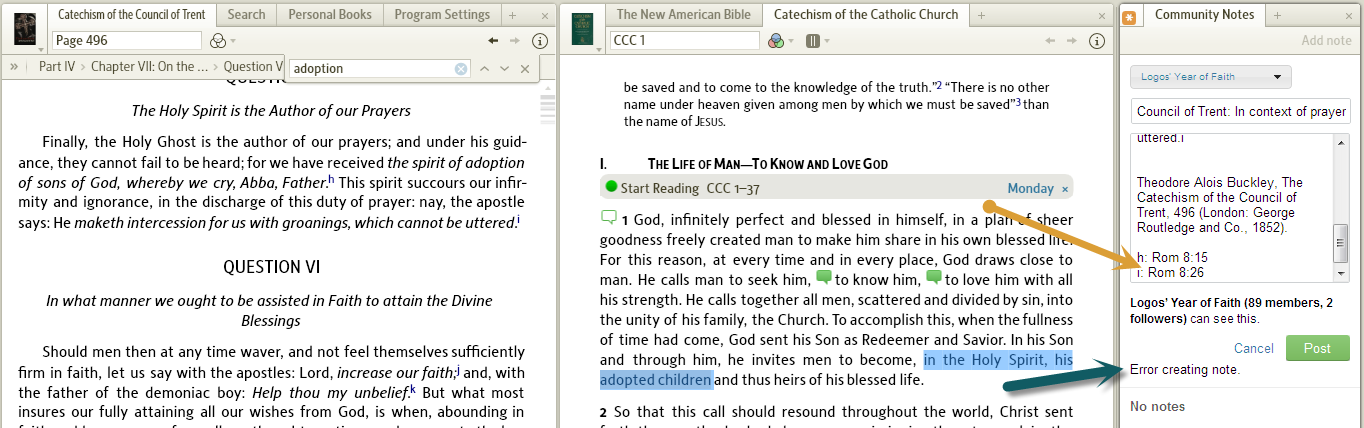Open Logos' Year of Faith group dropdown
This screenshot has height=428, width=1364.
(1211, 77)
